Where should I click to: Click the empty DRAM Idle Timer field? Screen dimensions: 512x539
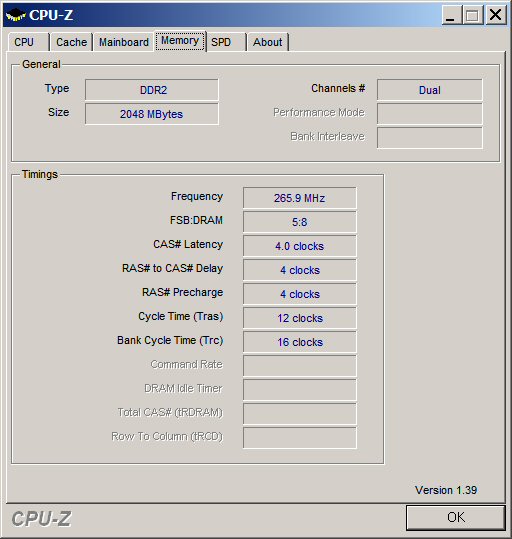point(299,390)
